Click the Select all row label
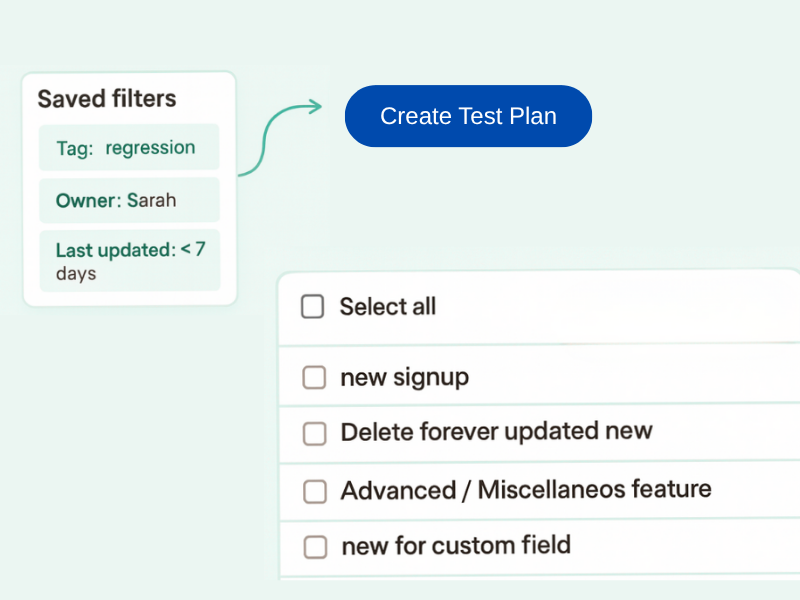Image resolution: width=800 pixels, height=600 pixels. pos(388,307)
